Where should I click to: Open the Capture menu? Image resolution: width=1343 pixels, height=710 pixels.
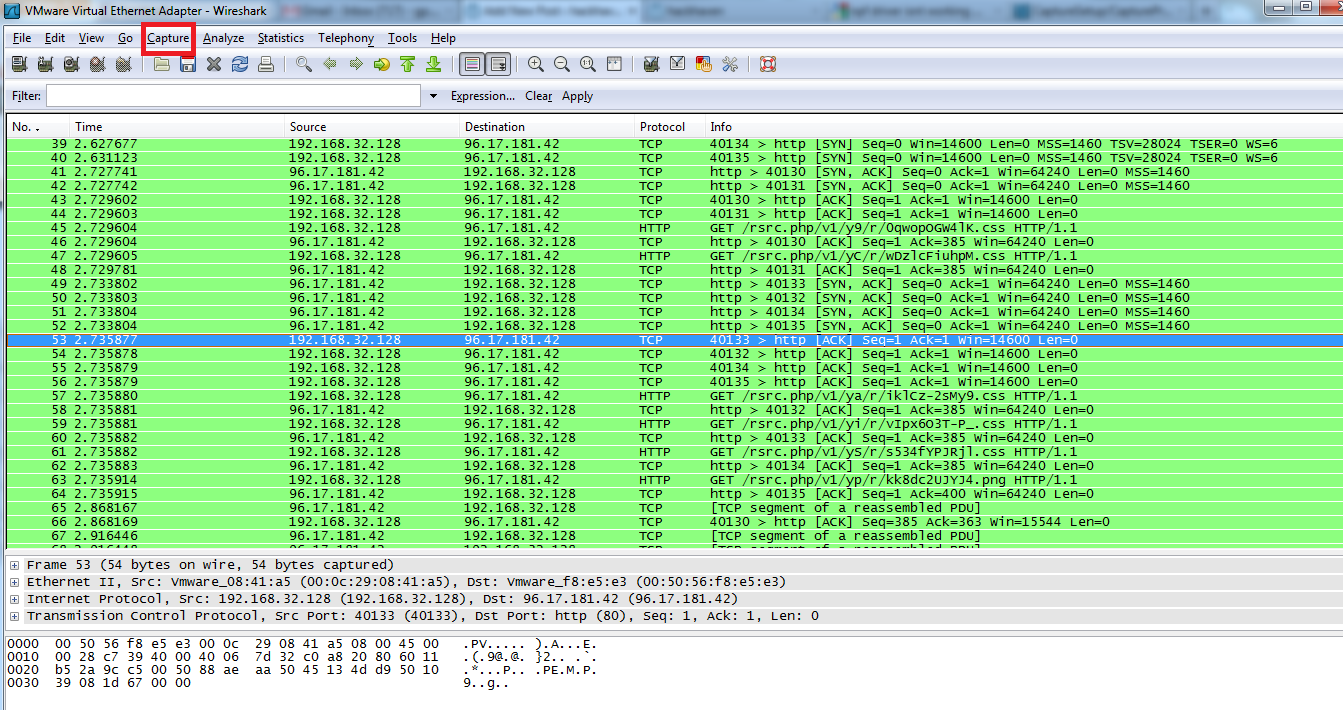(168, 38)
